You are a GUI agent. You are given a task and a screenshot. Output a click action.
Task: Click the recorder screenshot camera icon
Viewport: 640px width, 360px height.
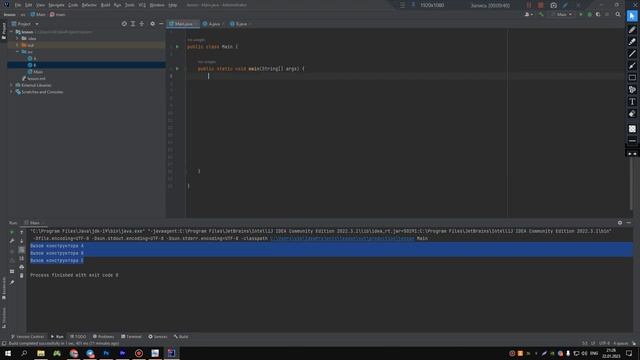coord(553,5)
